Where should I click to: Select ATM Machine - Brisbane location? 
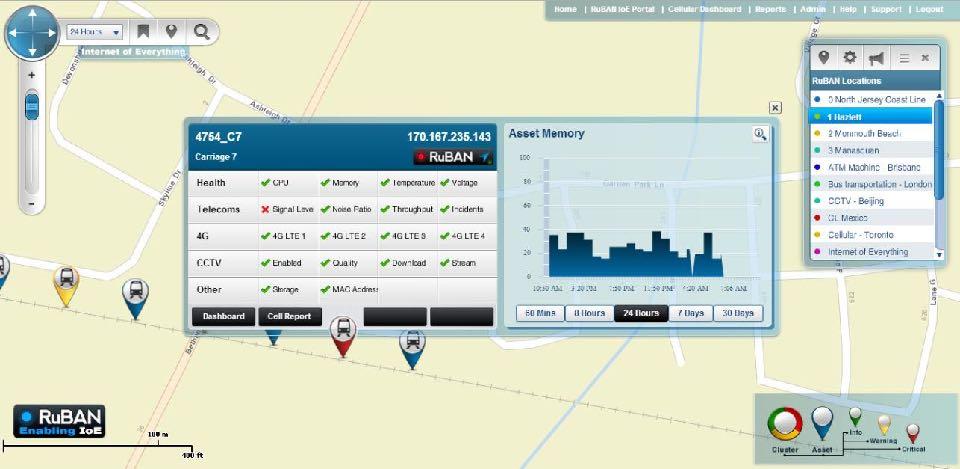tap(872, 167)
